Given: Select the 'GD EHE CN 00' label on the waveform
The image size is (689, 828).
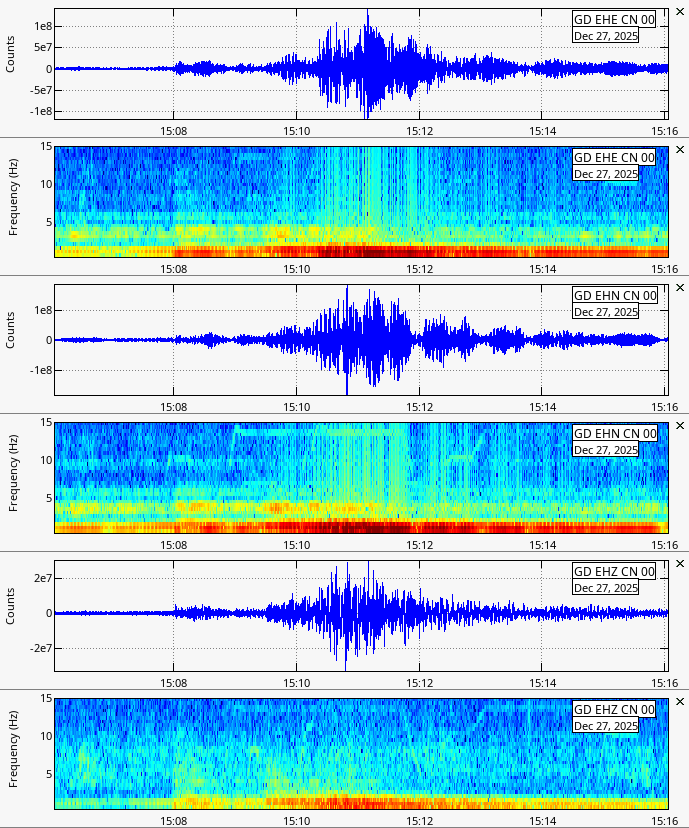Looking at the screenshot, I should (x=614, y=20).
